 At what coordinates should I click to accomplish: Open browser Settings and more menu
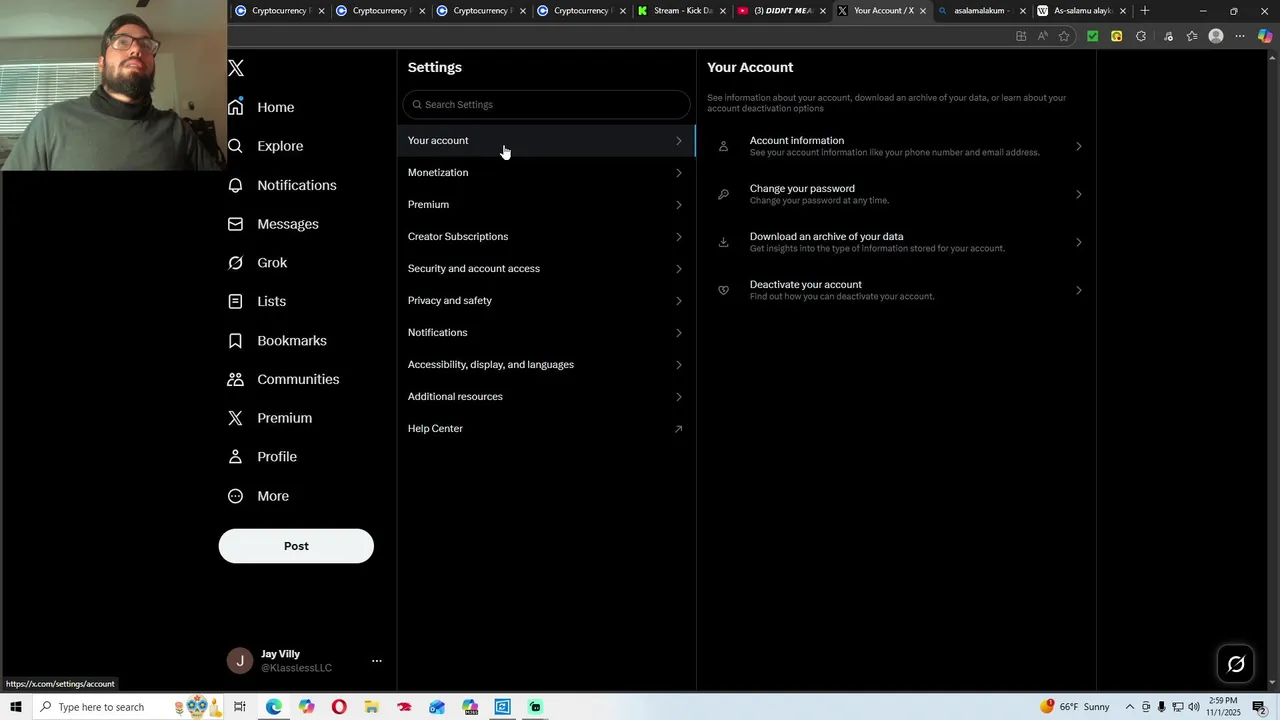tap(1240, 36)
